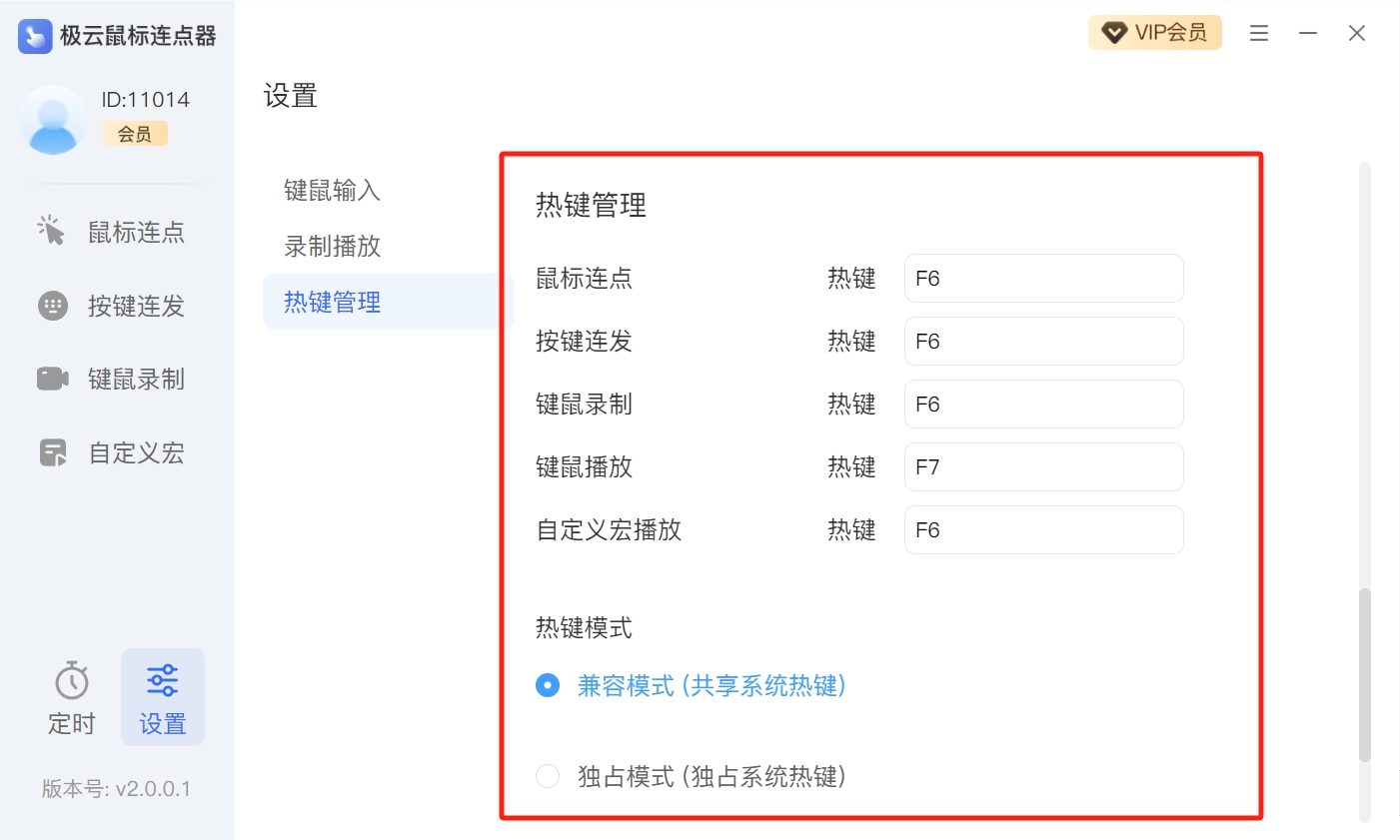Select the 热键管理 settings tab
Viewport: 1400px width, 840px height.
coord(332,302)
